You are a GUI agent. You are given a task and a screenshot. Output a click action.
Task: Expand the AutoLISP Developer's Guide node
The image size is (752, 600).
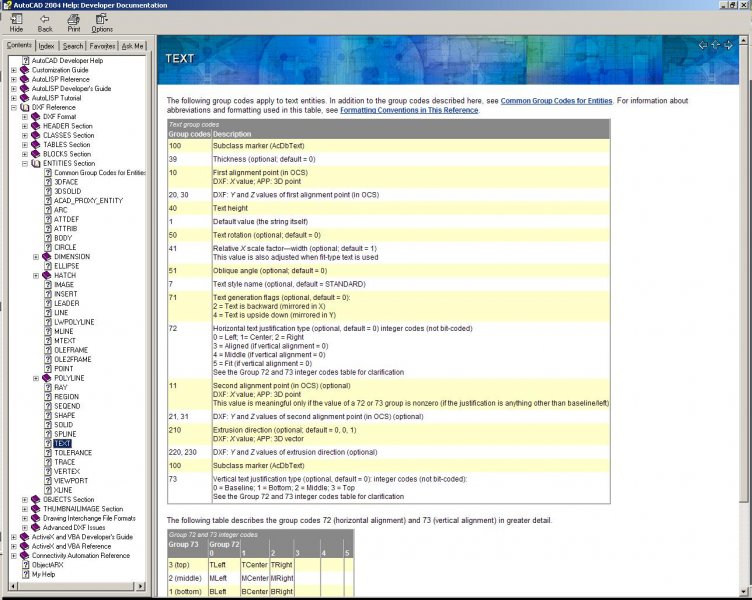[13, 89]
